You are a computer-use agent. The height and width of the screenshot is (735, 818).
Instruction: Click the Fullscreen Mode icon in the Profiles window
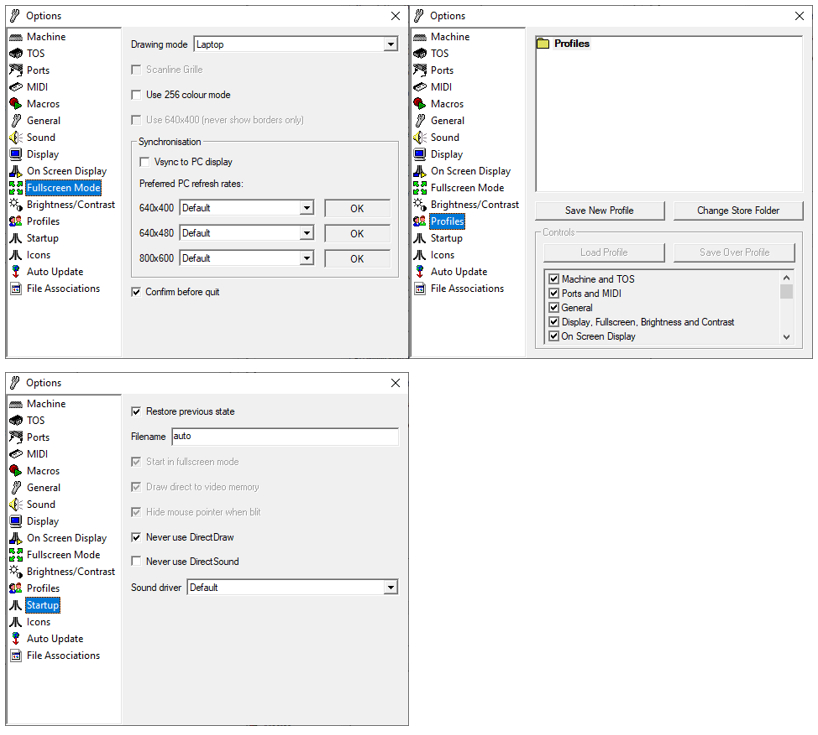420,188
